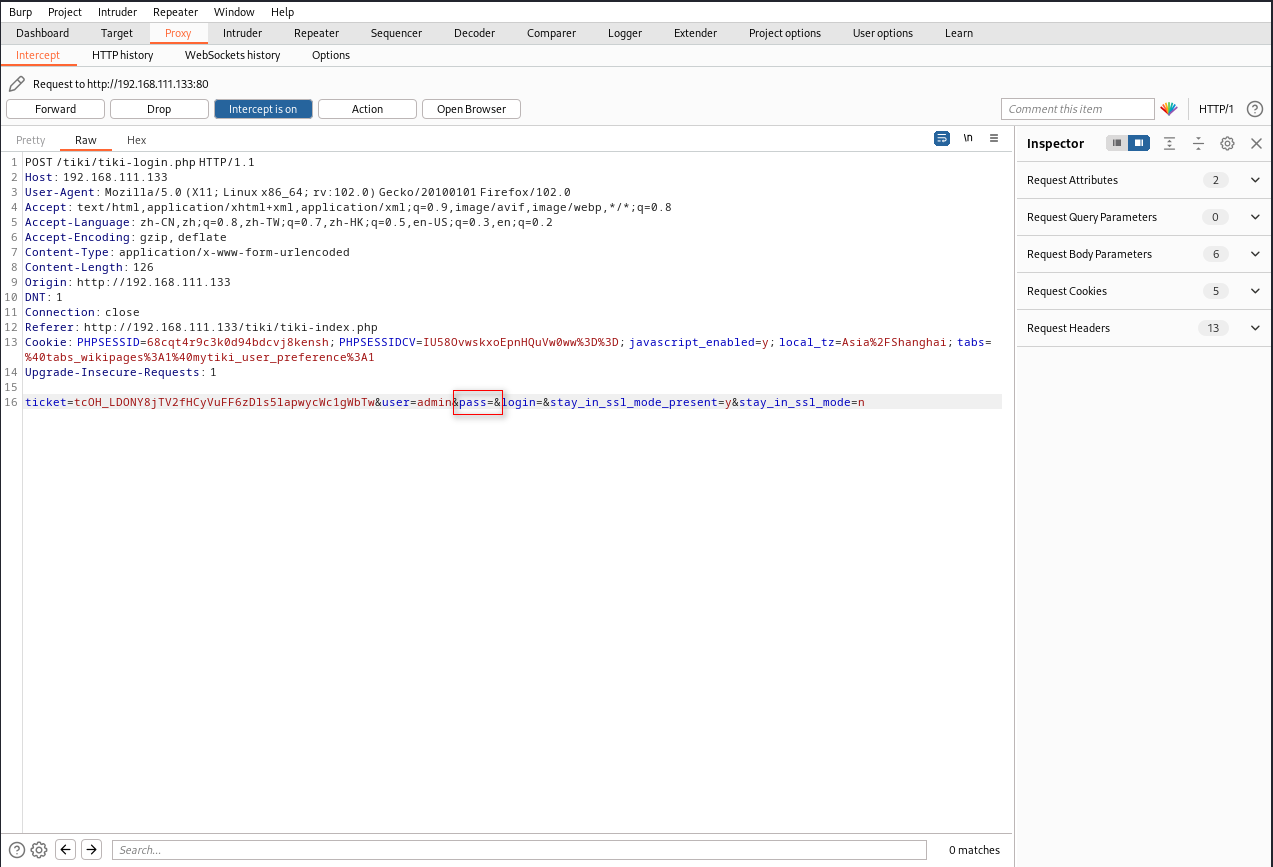1273x867 pixels.
Task: Open the highlight color picker icon
Action: point(1169,109)
